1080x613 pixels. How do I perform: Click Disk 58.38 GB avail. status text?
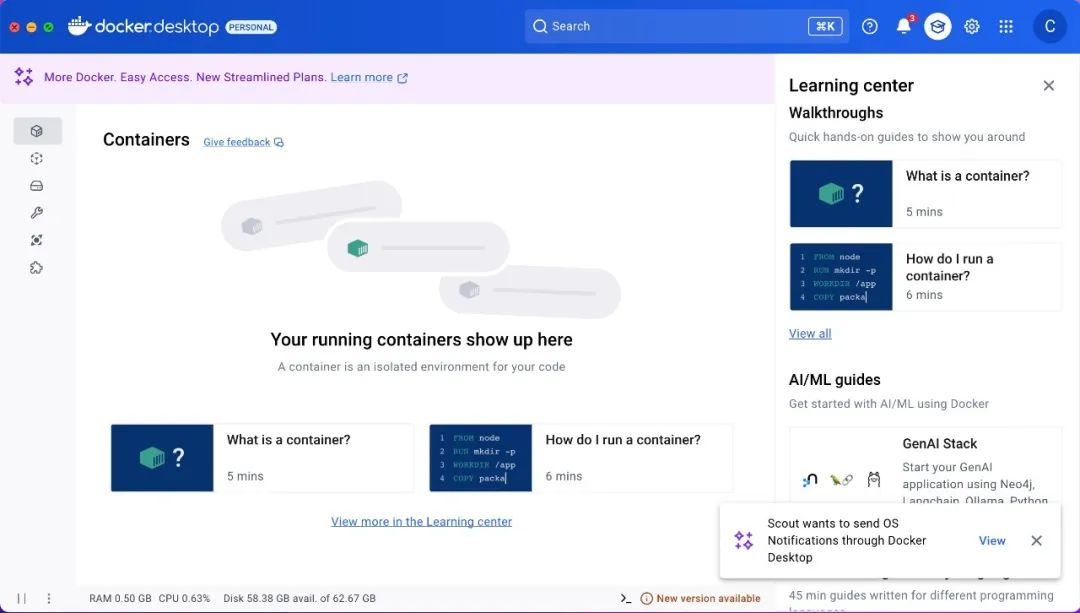(300, 599)
